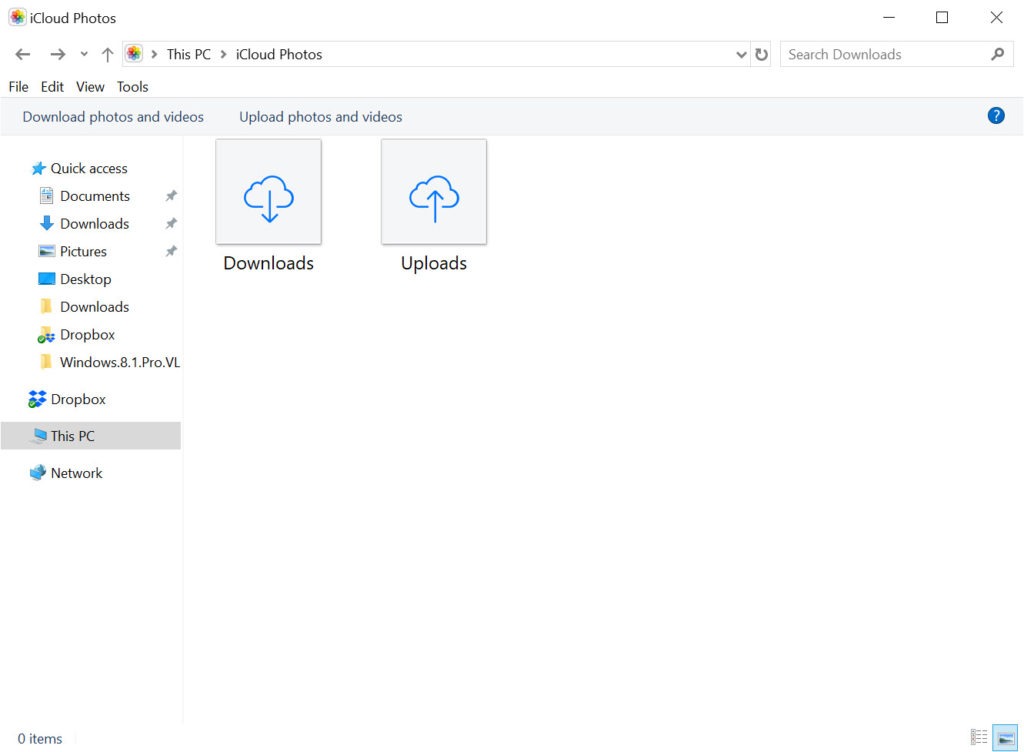This screenshot has width=1024, height=752.
Task: Expand the address bar history dropdown
Action: click(x=741, y=55)
